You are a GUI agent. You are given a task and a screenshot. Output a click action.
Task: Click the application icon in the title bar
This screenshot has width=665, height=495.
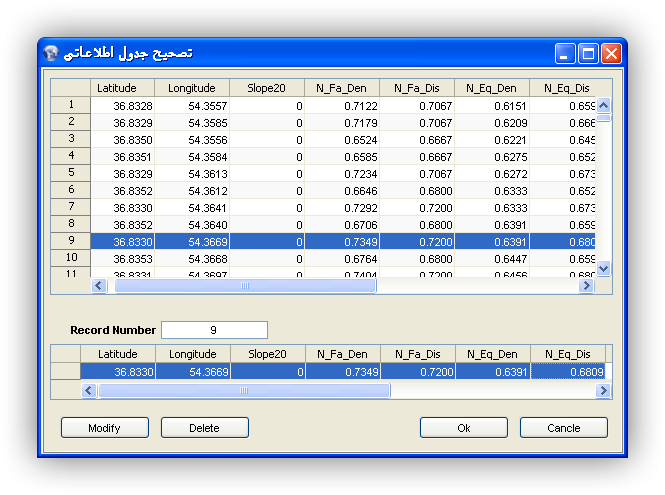tap(51, 53)
